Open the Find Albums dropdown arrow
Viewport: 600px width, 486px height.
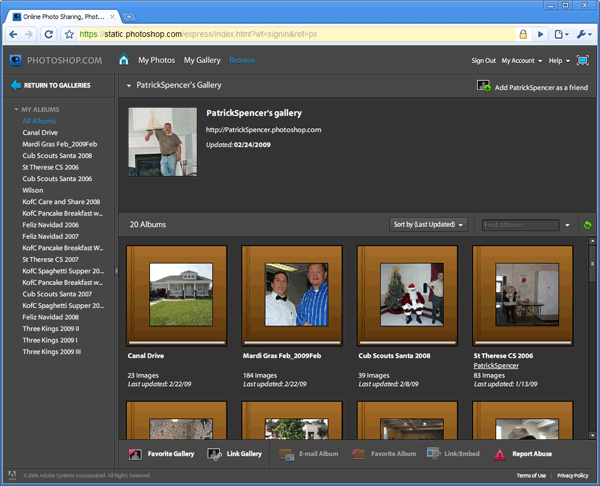(x=567, y=225)
